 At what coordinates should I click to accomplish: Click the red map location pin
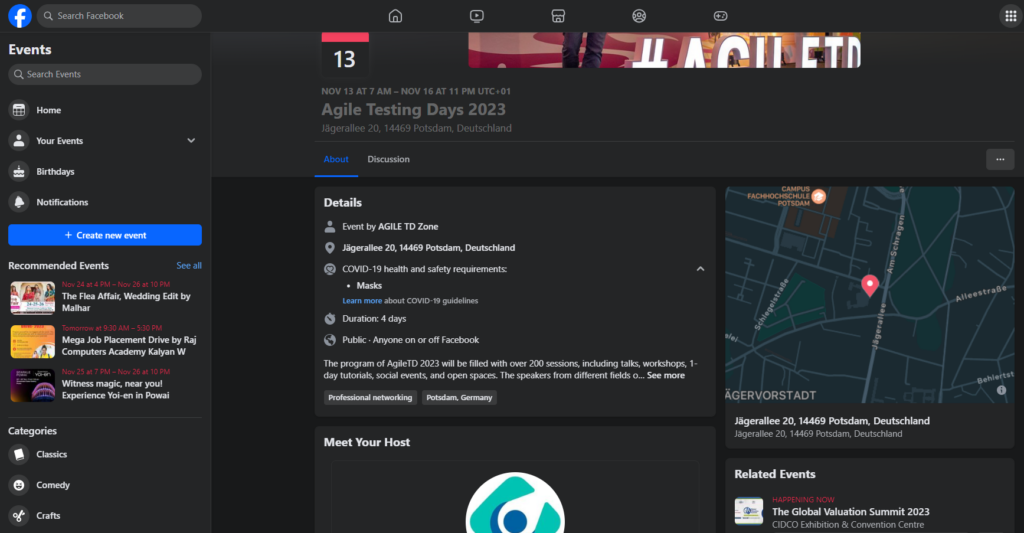870,286
